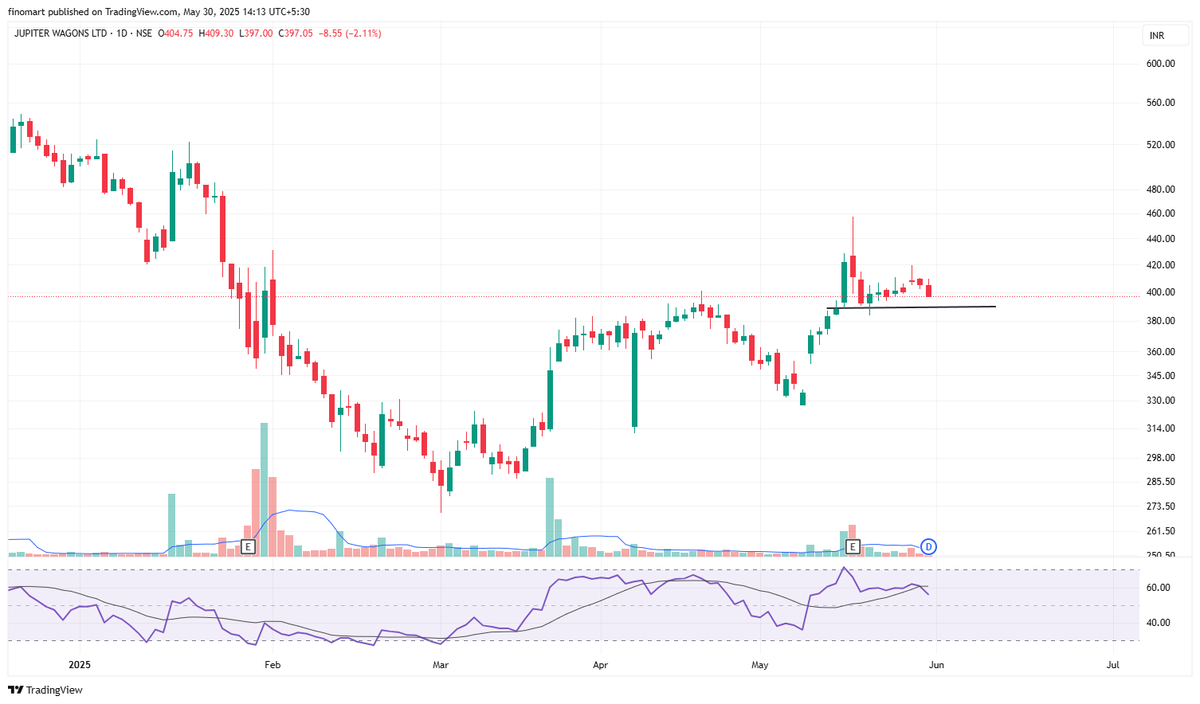Select the change value −8.55 (−2.11%)
Screen dimensions: 1200x704
[350, 33]
